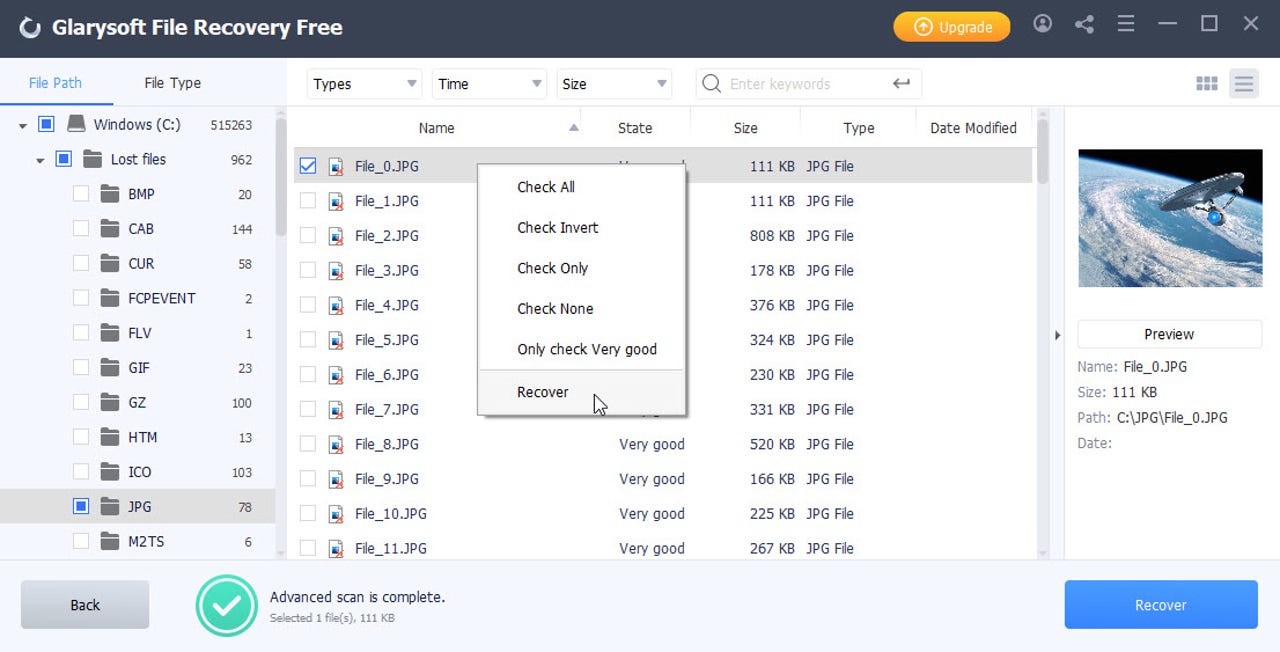Screen dimensions: 1280x652
Task: Click the preview image thumbnail
Action: (1170, 218)
